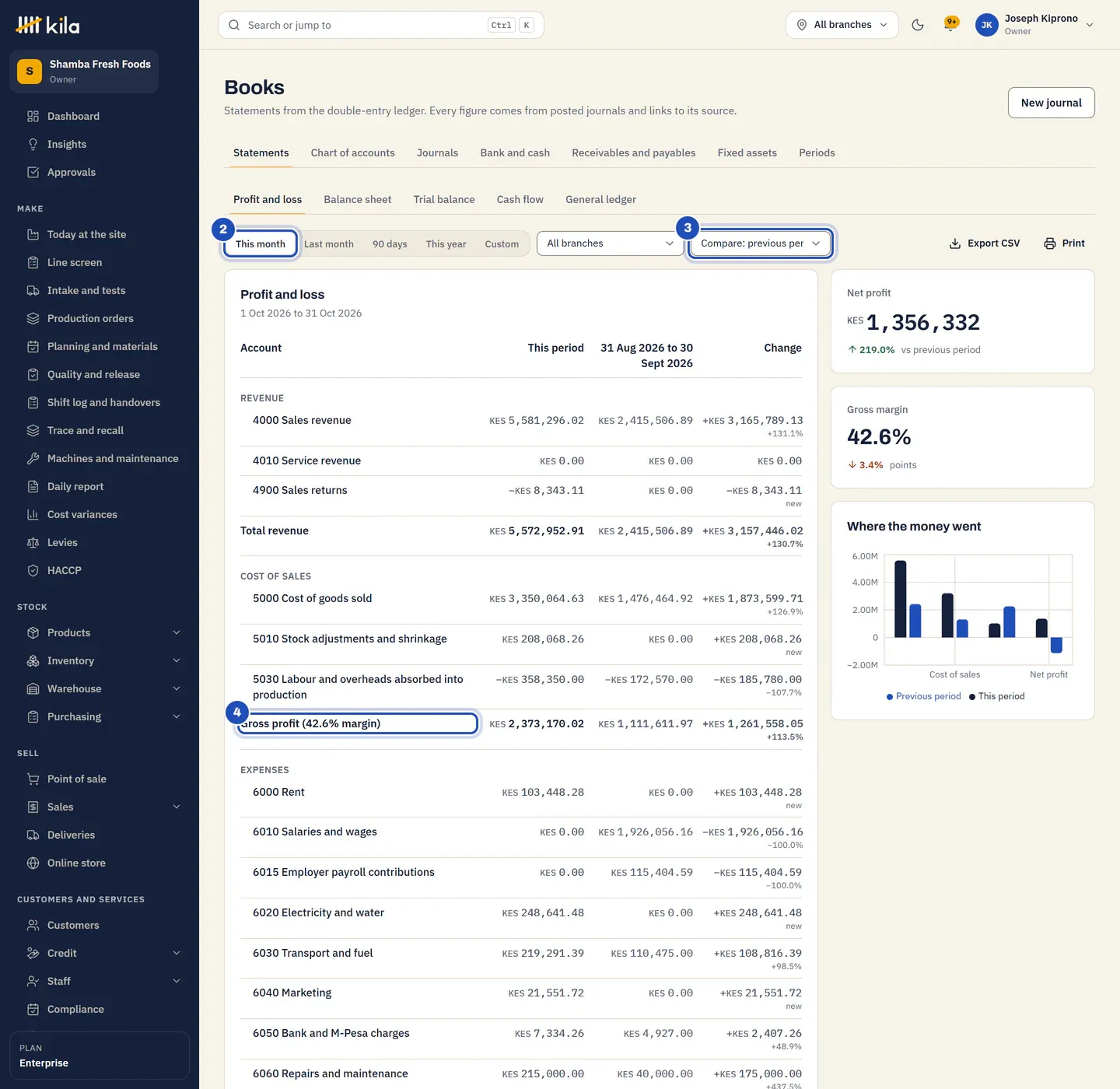
Task: Click the Previous period legend swatch
Action: point(890,697)
